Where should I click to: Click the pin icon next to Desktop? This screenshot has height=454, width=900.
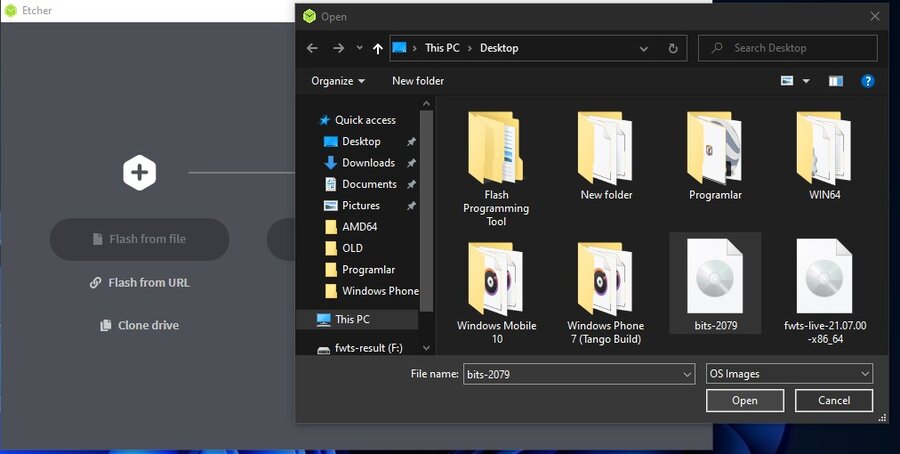click(x=411, y=142)
